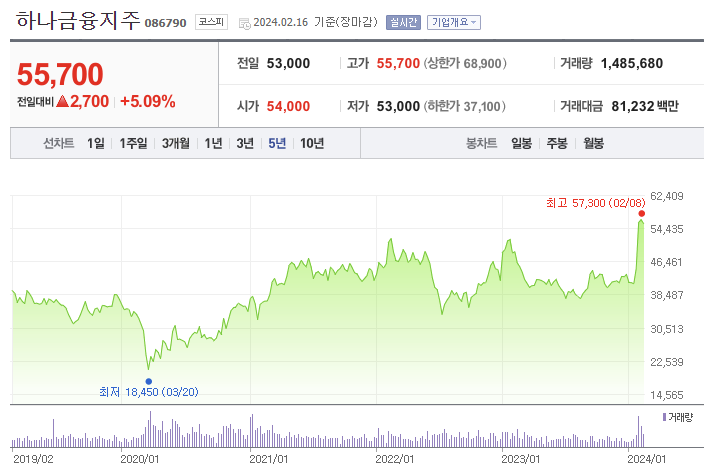This screenshot has width=704, height=472.
Task: Click the calendar icon beside 2024.02.16
Action: pyautogui.click(x=245, y=23)
